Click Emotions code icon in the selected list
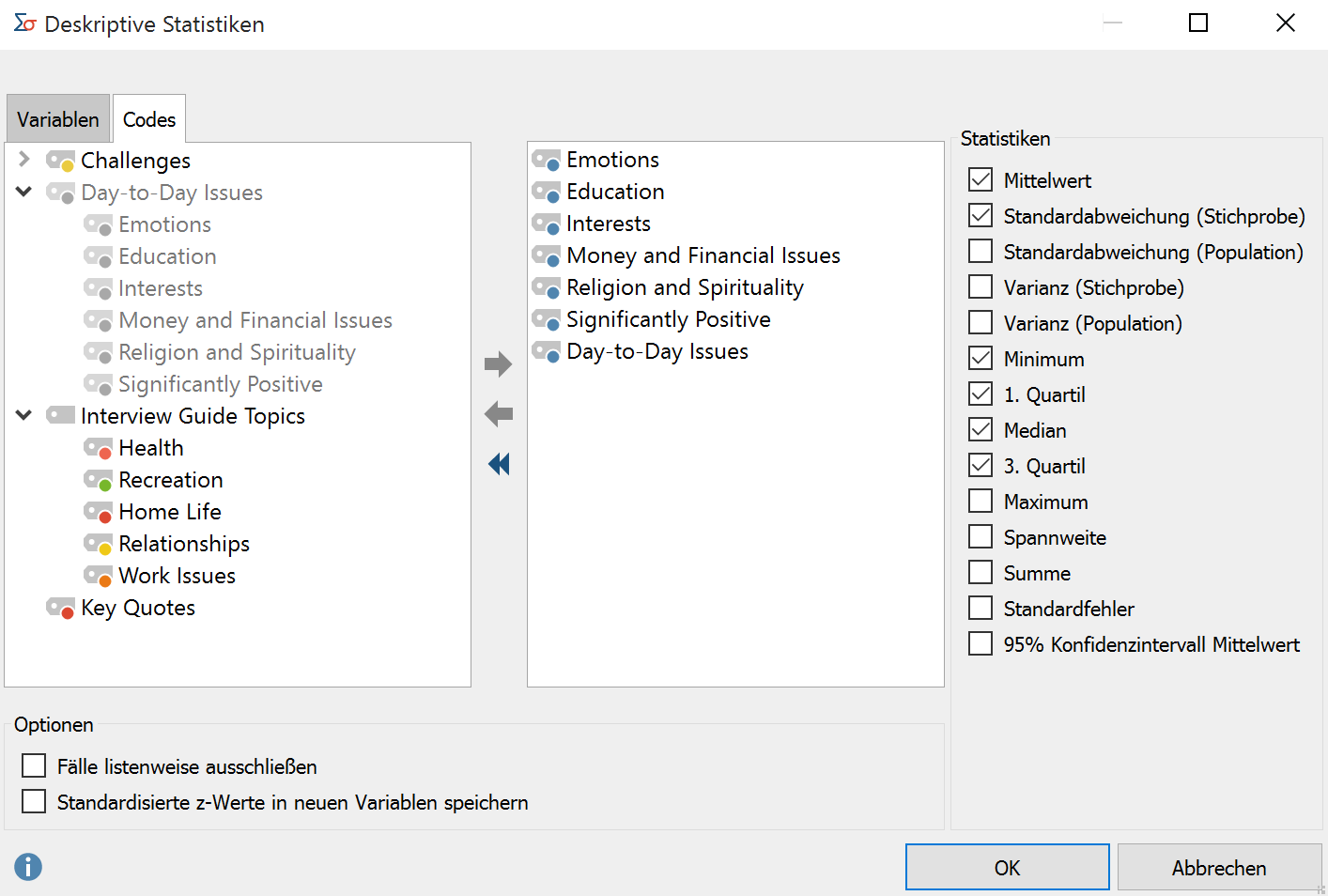Image resolution: width=1328 pixels, height=896 pixels. (x=546, y=160)
